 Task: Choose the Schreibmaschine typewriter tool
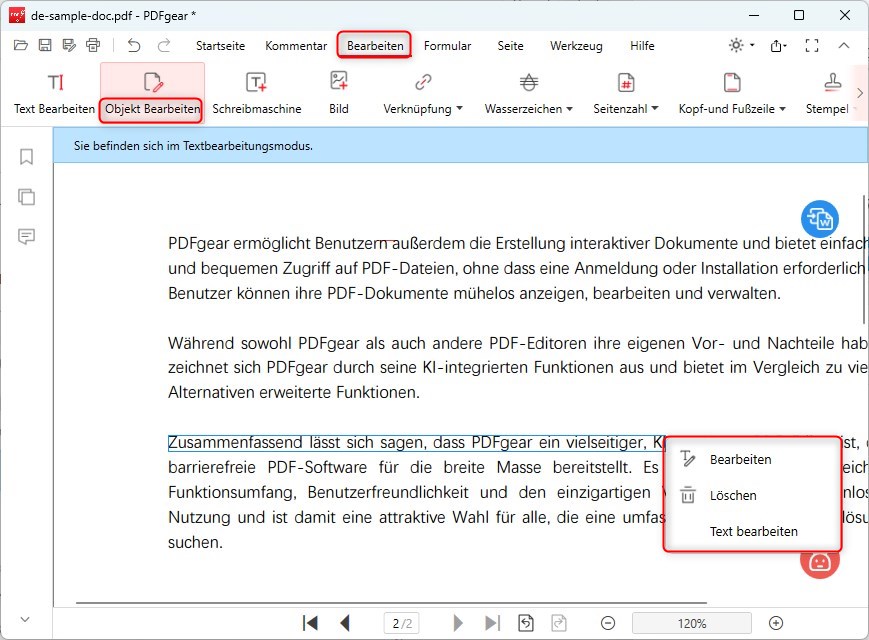coord(257,94)
